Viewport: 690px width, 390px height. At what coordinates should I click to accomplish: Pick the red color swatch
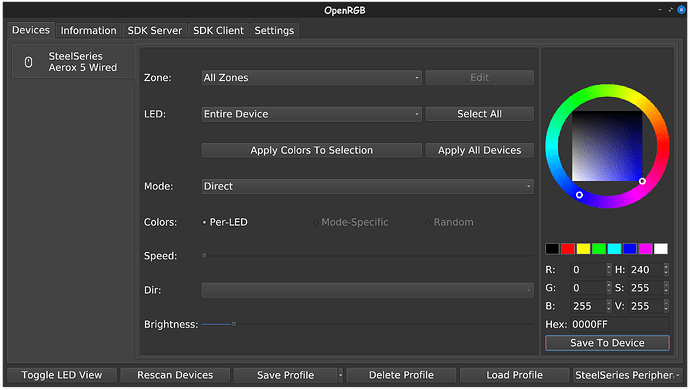coord(568,249)
